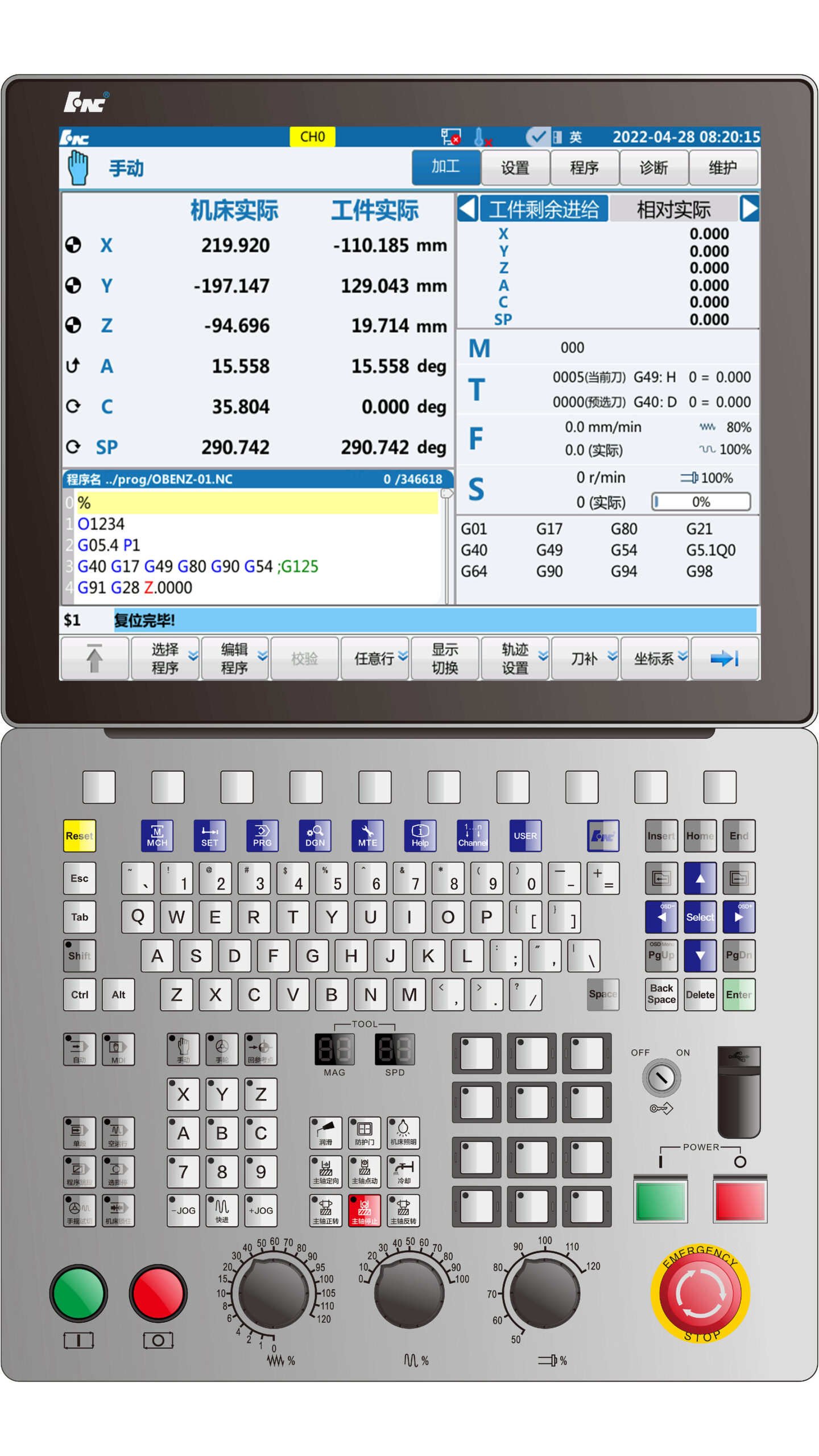Toggle the 单段 single block mode key
This screenshot has width=819, height=1456.
79,1132
